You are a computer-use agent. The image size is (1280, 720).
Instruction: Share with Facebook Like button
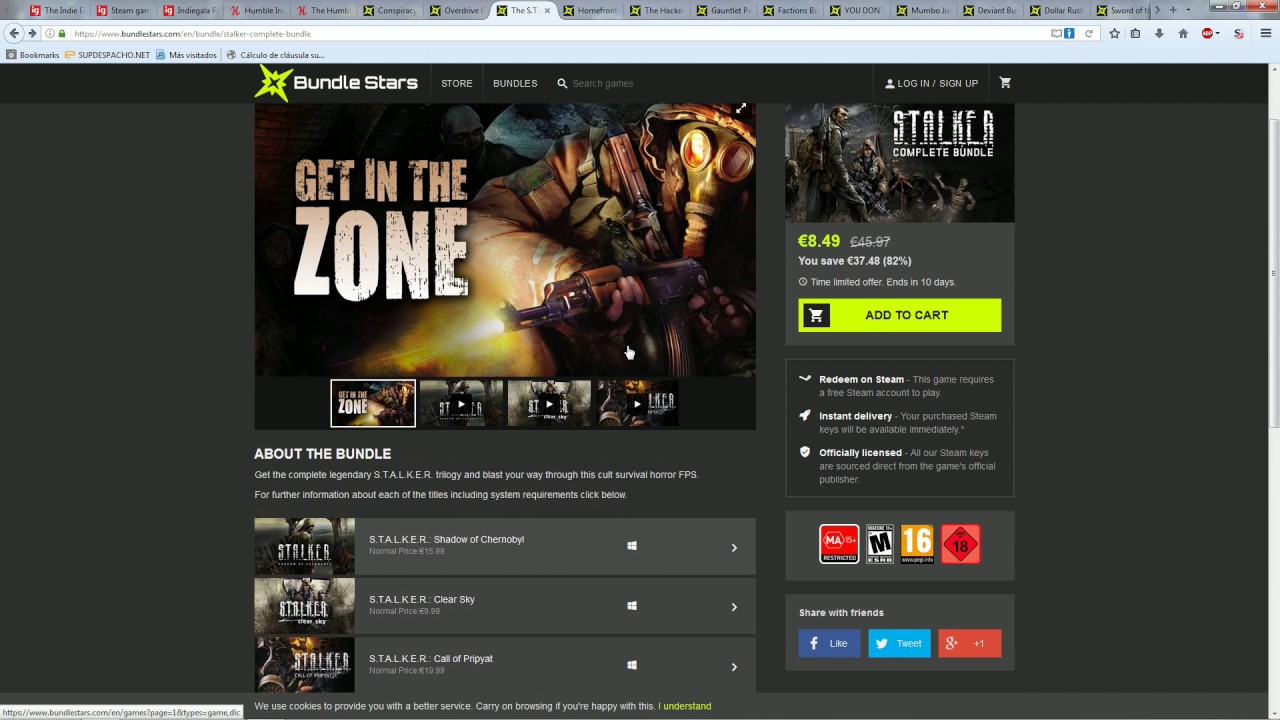pos(829,643)
